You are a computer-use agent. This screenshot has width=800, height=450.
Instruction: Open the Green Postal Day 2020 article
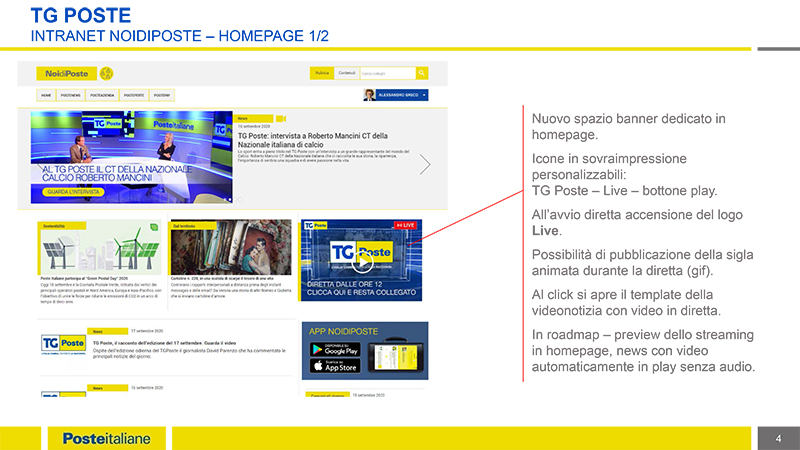point(84,279)
